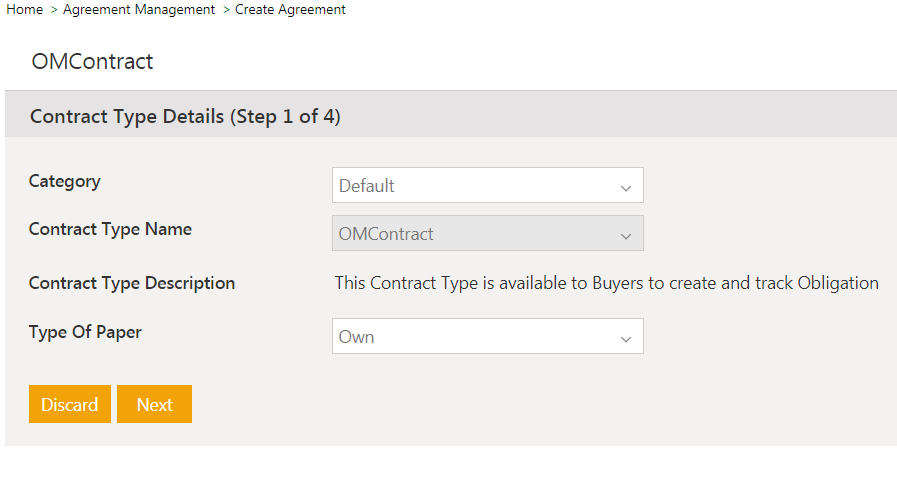This screenshot has height=485, width=897.
Task: Click the chevron arrow in Category field
Action: click(x=626, y=187)
